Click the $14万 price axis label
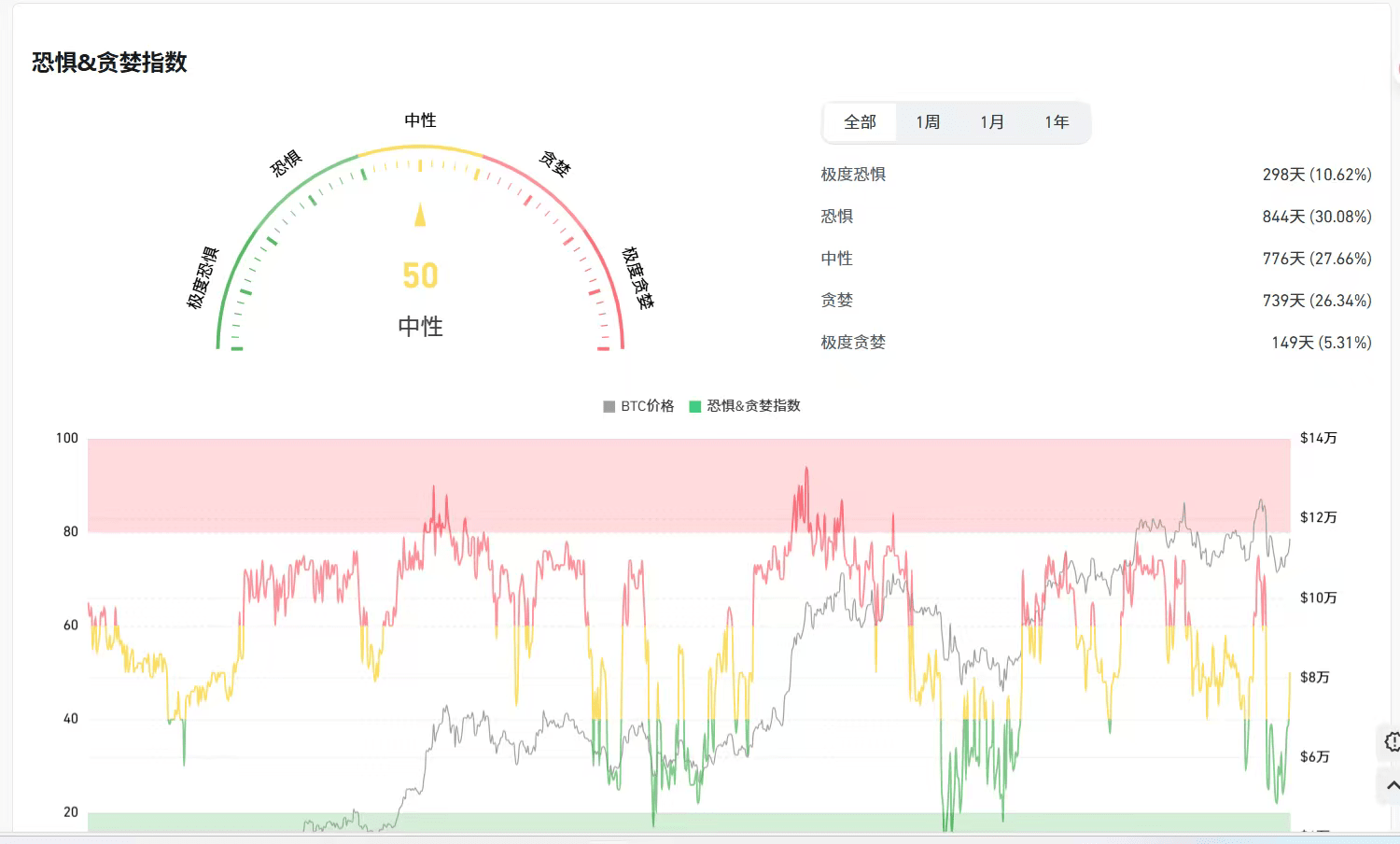The image size is (1400, 844). (1318, 438)
